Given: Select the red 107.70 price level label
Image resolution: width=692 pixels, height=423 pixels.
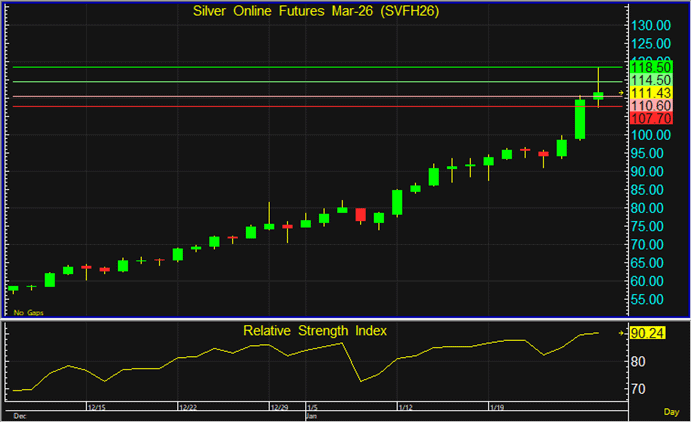Looking at the screenshot, I should 650,118.
